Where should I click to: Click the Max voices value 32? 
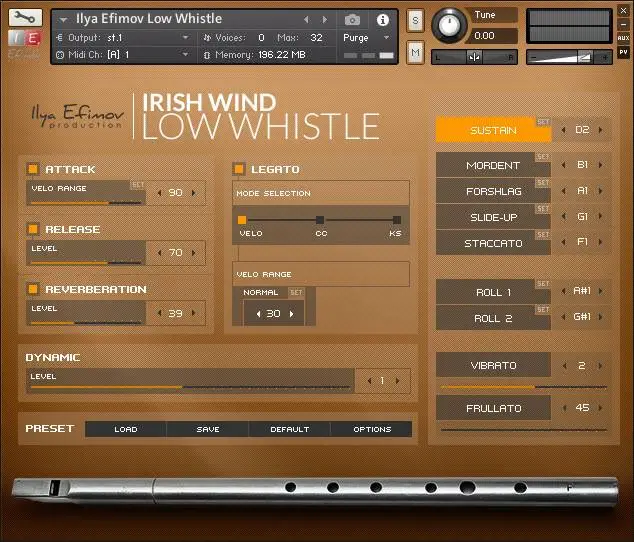(x=316, y=38)
